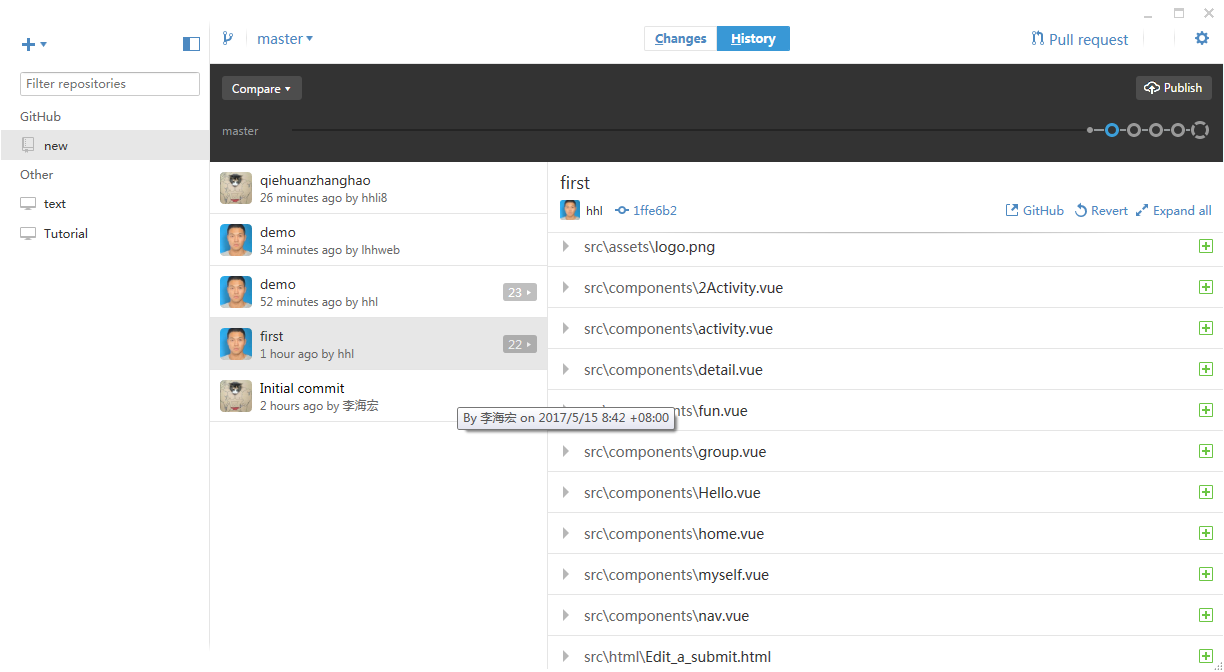Click commit hash 1ffe6b2
The image size is (1224, 672).
coord(646,210)
